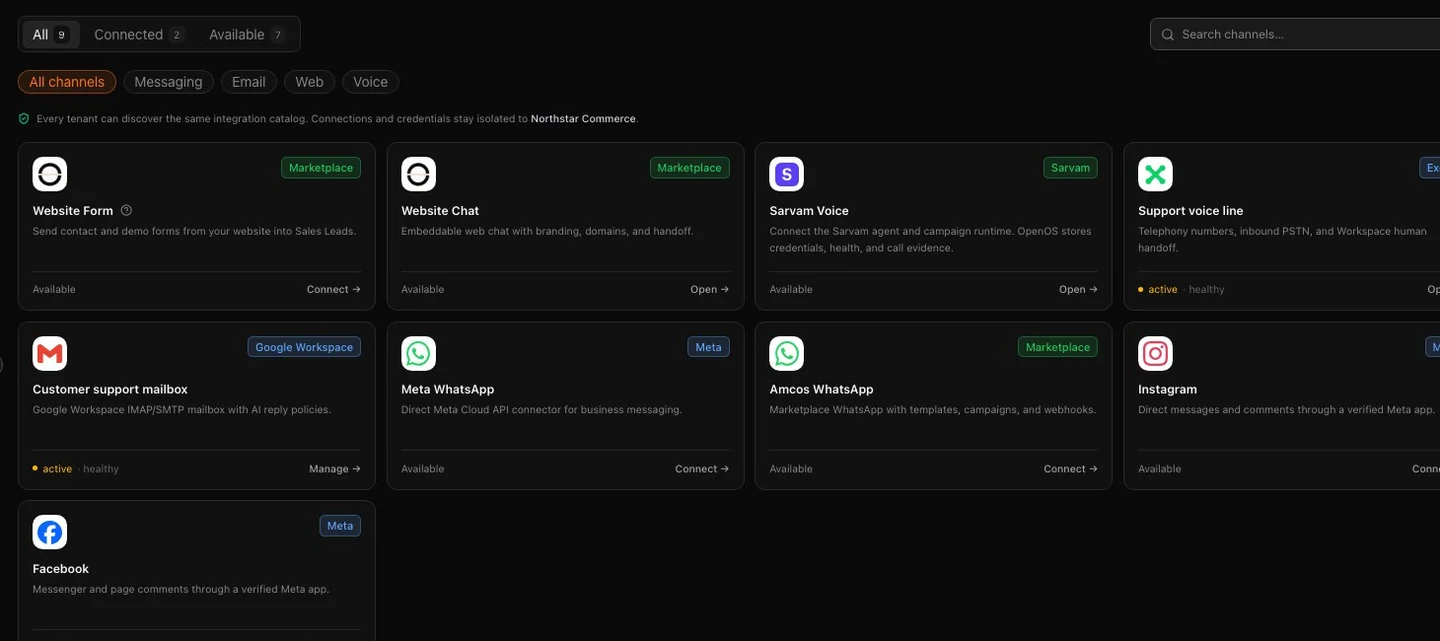The height and width of the screenshot is (641, 1440).
Task: Connect the Website Form channel
Action: tap(334, 289)
